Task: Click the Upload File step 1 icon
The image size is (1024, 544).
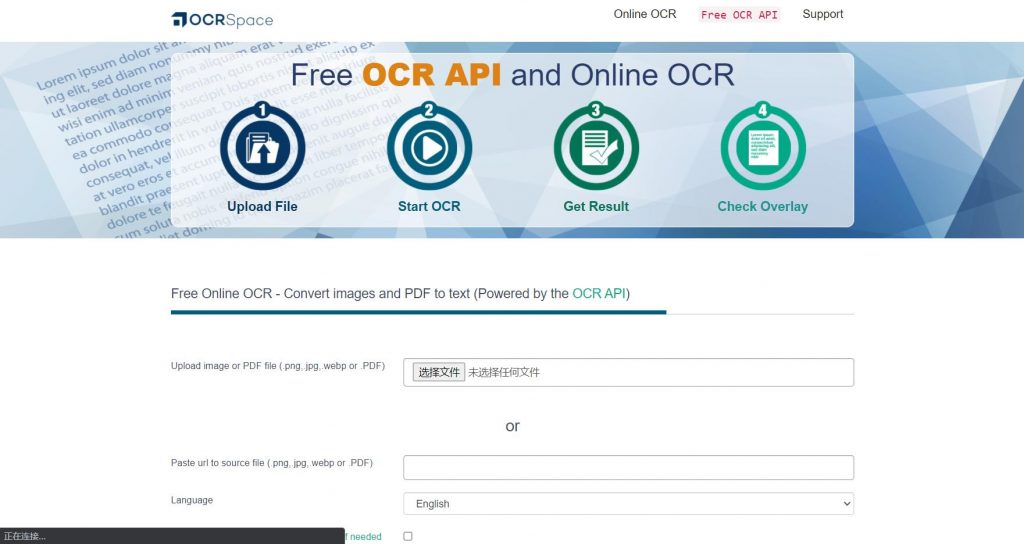Action: (262, 147)
